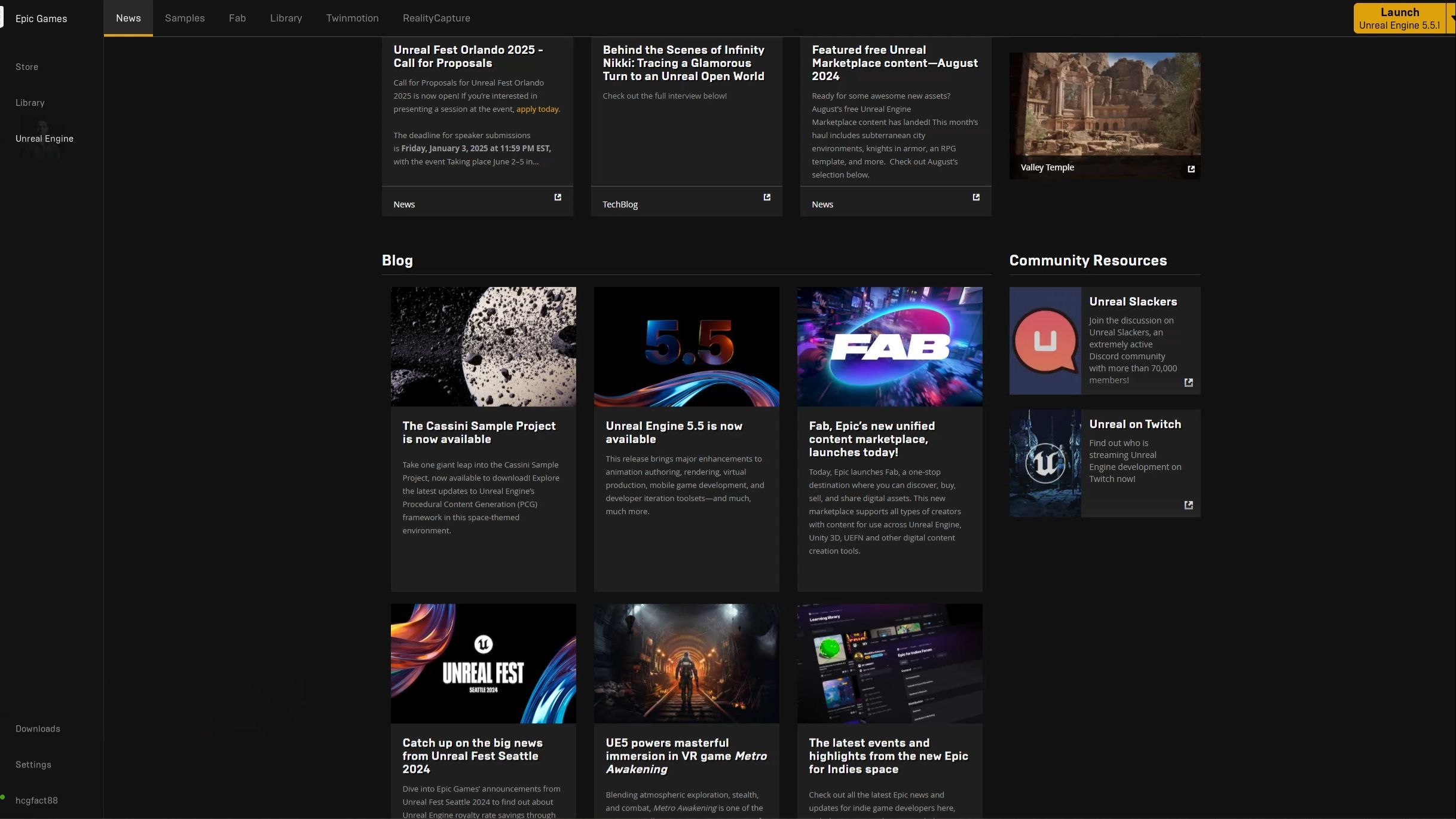Click Valley Temple external link icon
This screenshot has width=1456, height=819.
click(1191, 169)
